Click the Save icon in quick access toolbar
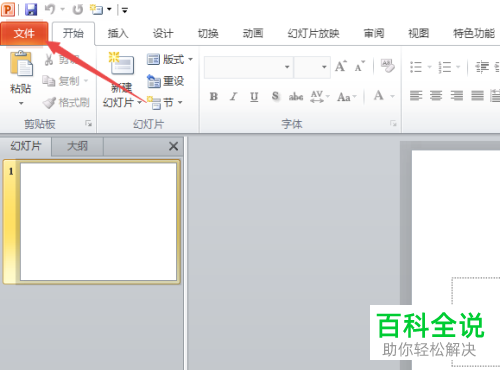 click(x=31, y=9)
